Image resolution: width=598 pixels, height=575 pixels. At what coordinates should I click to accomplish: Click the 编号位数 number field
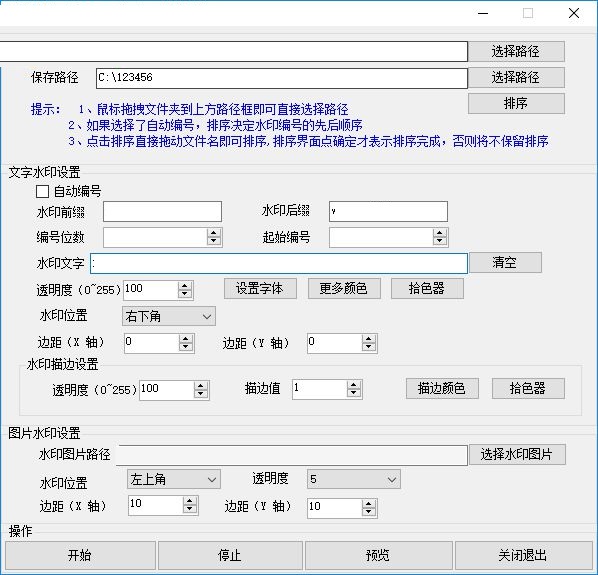[x=156, y=237]
